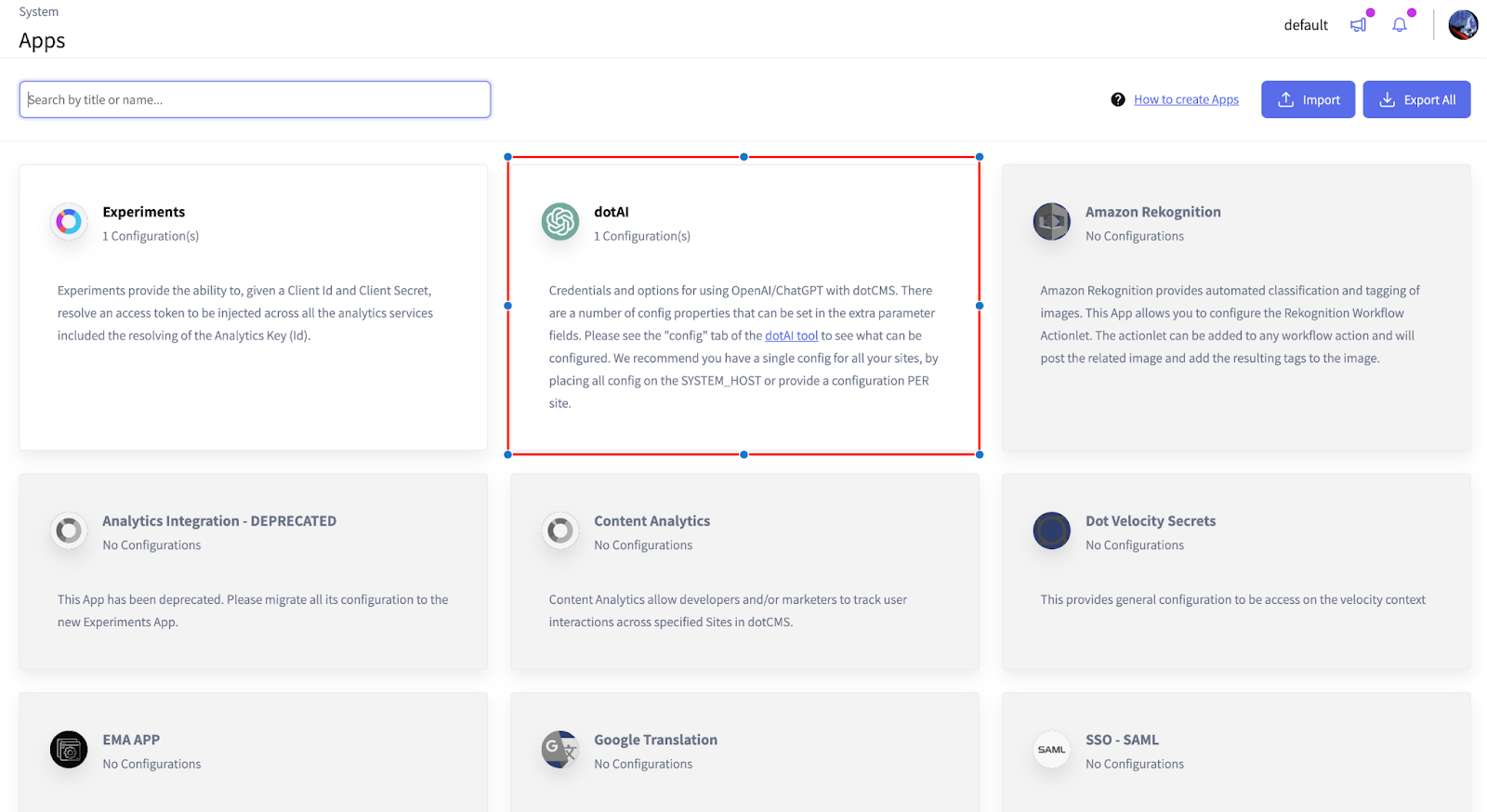This screenshot has width=1487, height=812.
Task: Click the Amazon Rekognition app icon
Action: coord(1052,222)
